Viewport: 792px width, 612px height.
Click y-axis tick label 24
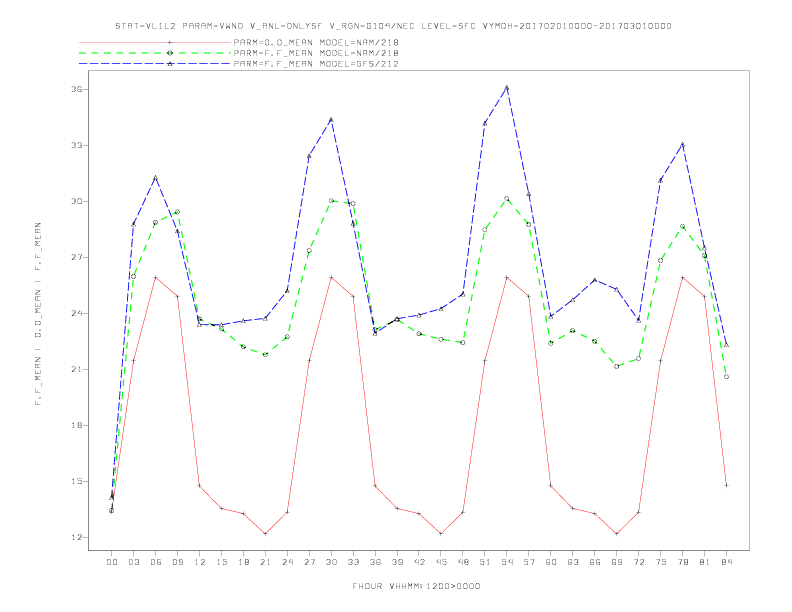pos(76,314)
